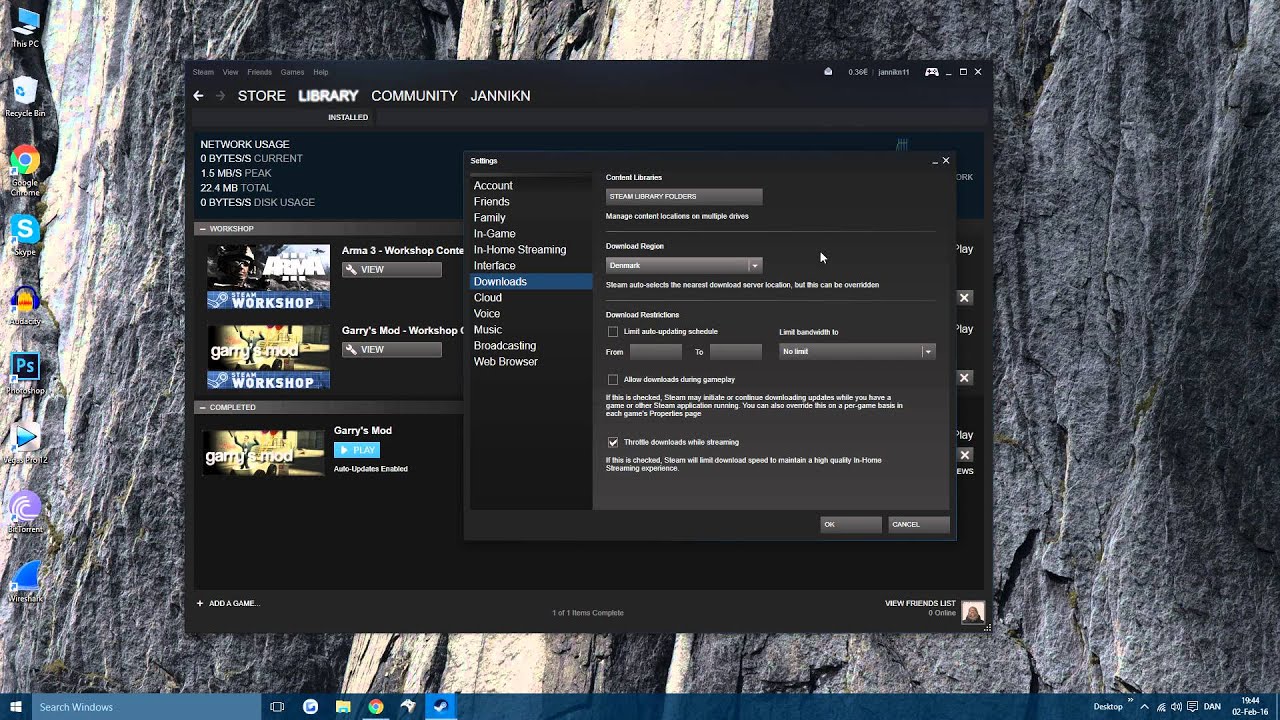Open the Friends menu in Steam menu bar
The height and width of the screenshot is (720, 1280).
(259, 72)
